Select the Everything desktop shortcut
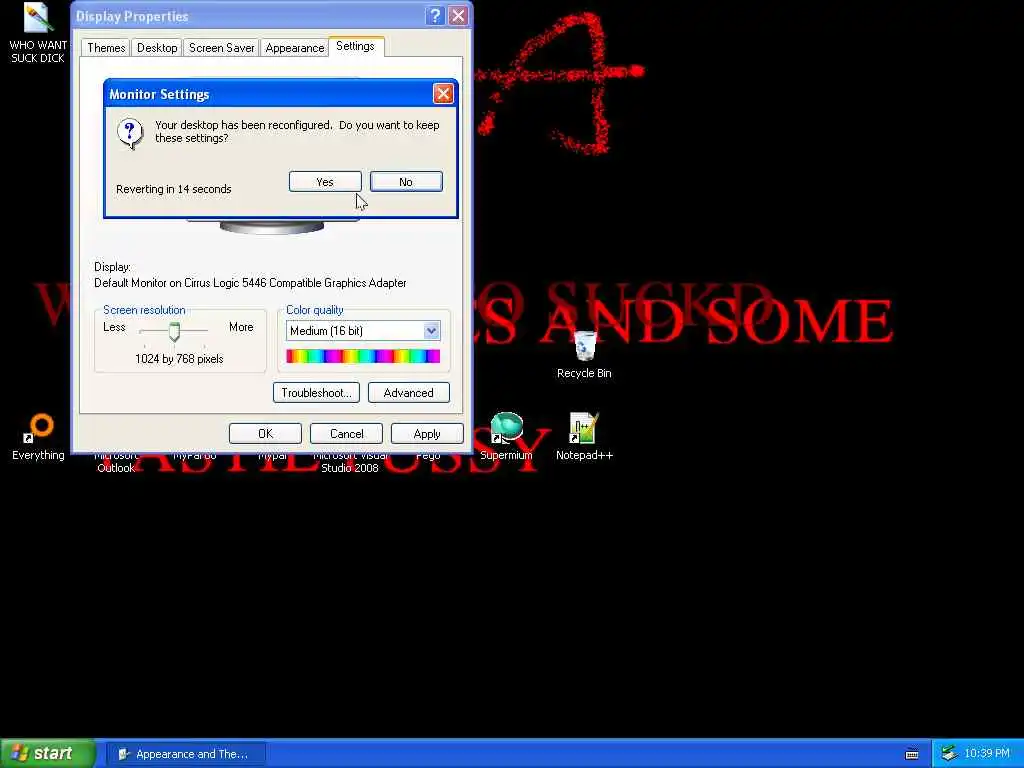1024x768 pixels. pos(39,437)
